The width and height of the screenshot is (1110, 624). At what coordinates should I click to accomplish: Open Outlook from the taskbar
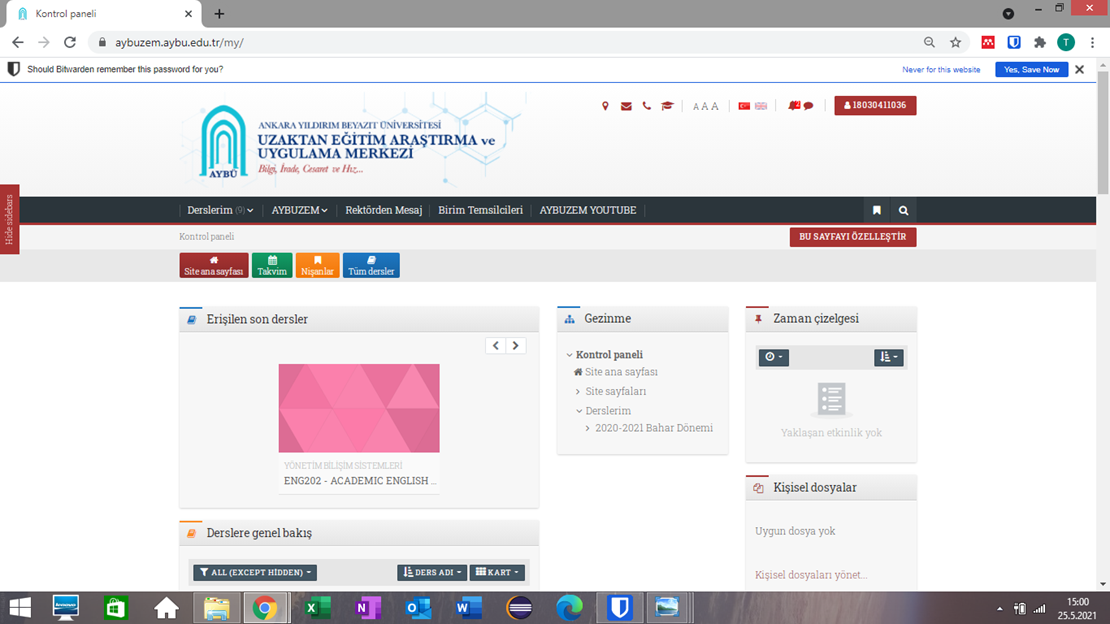pyautogui.click(x=418, y=608)
